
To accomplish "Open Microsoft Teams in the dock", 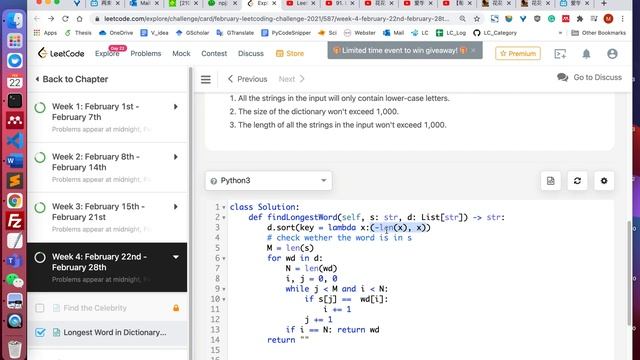I will (15, 261).
